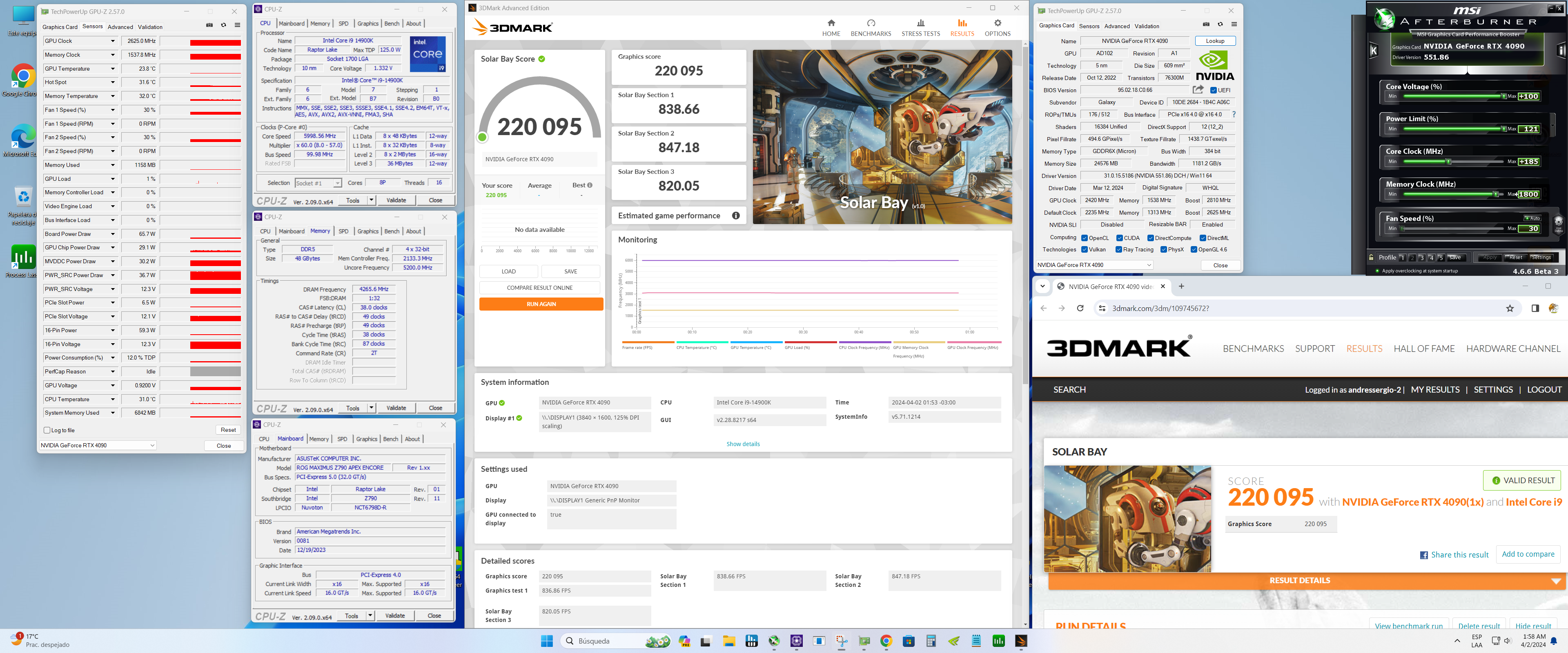Toggle the Ray Tracing checkbox in GPU-Z
This screenshot has height=653, width=1568.
[x=1119, y=249]
